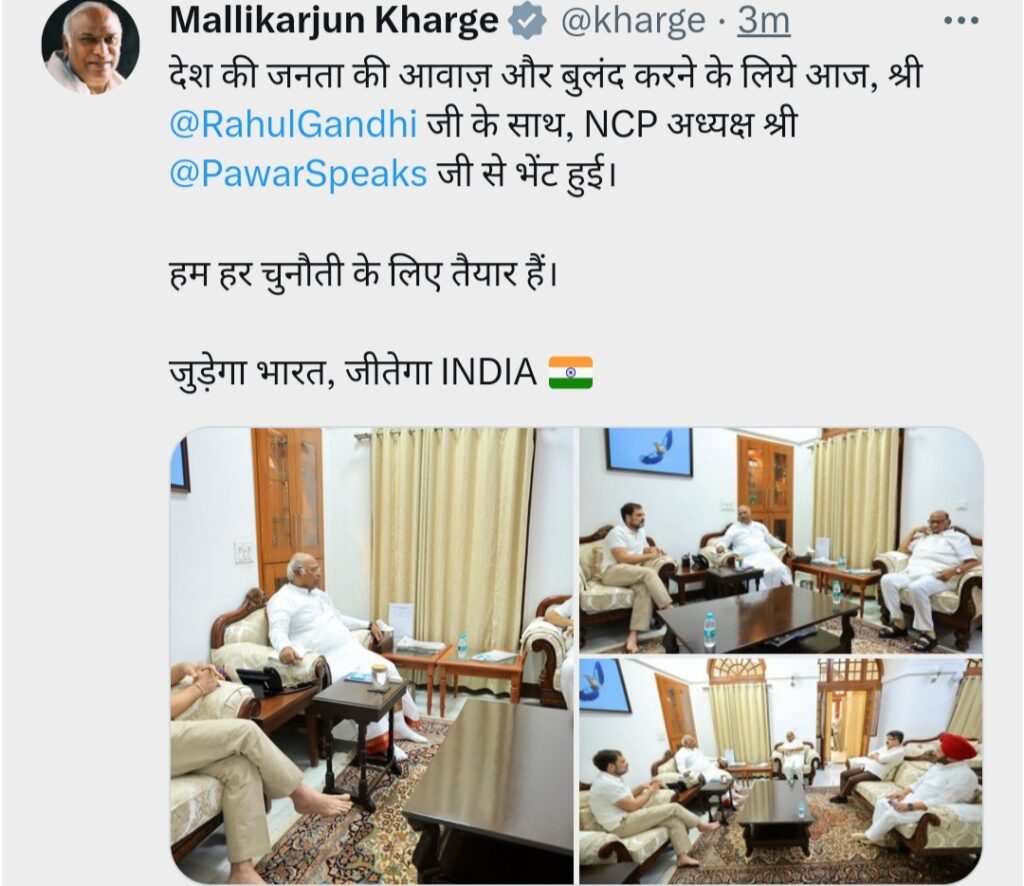Click the Indian flag emoji
1024x886 pixels.
[x=571, y=373]
